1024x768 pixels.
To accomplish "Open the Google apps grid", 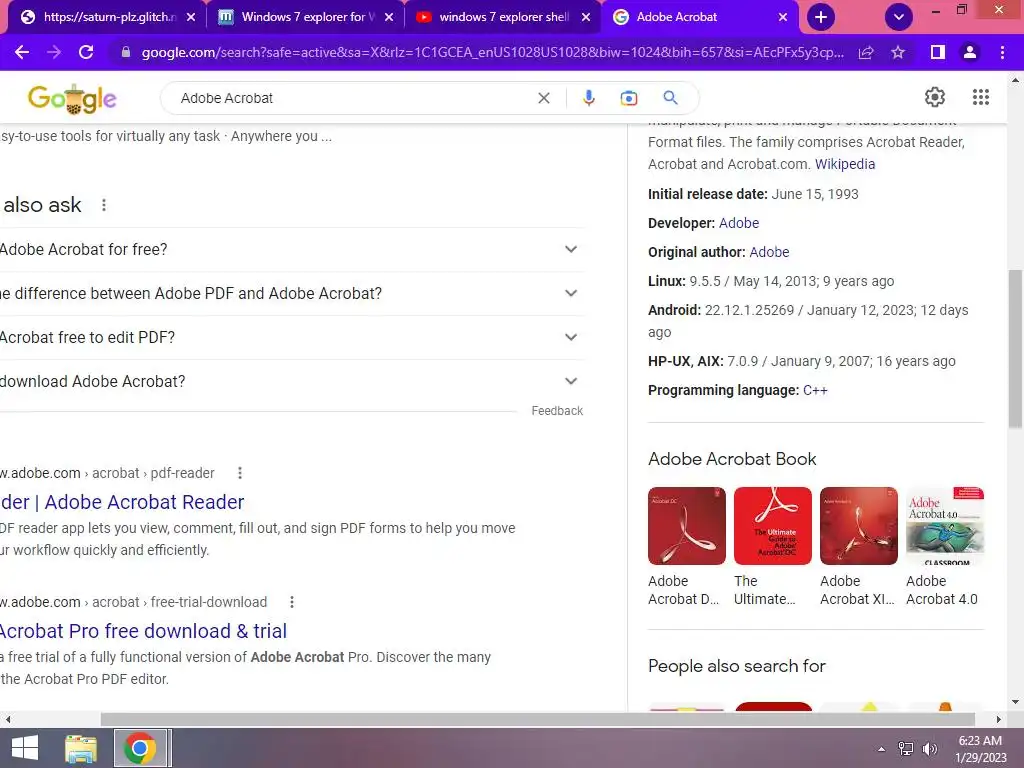I will pyautogui.click(x=980, y=97).
